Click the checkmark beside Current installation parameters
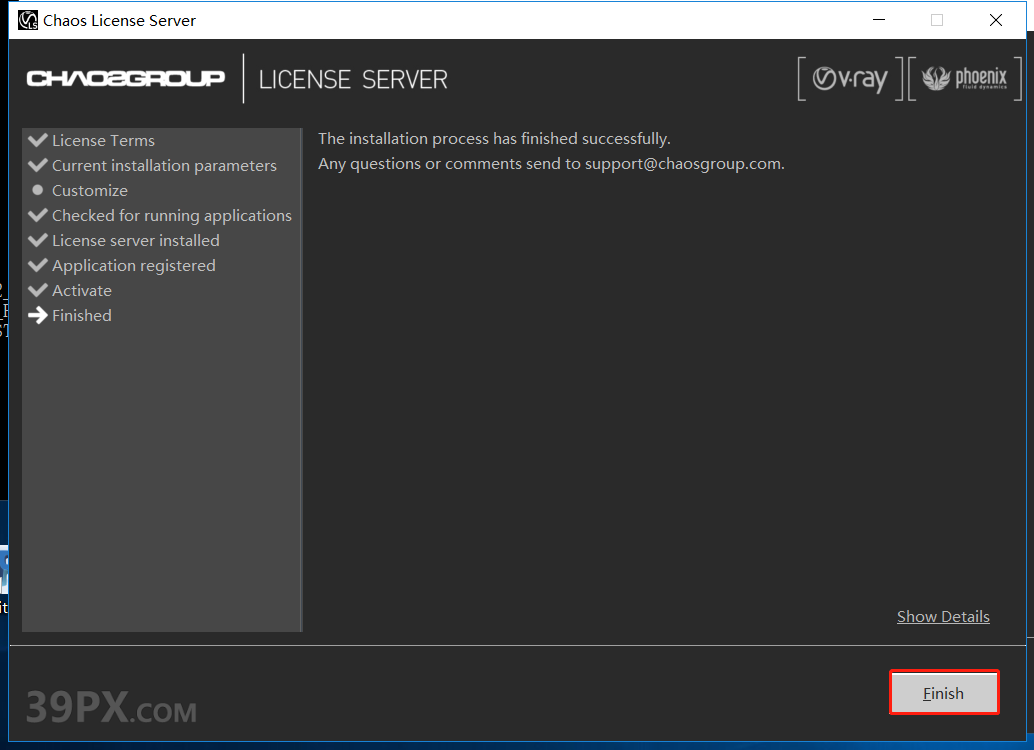The height and width of the screenshot is (750, 1034). 38,165
